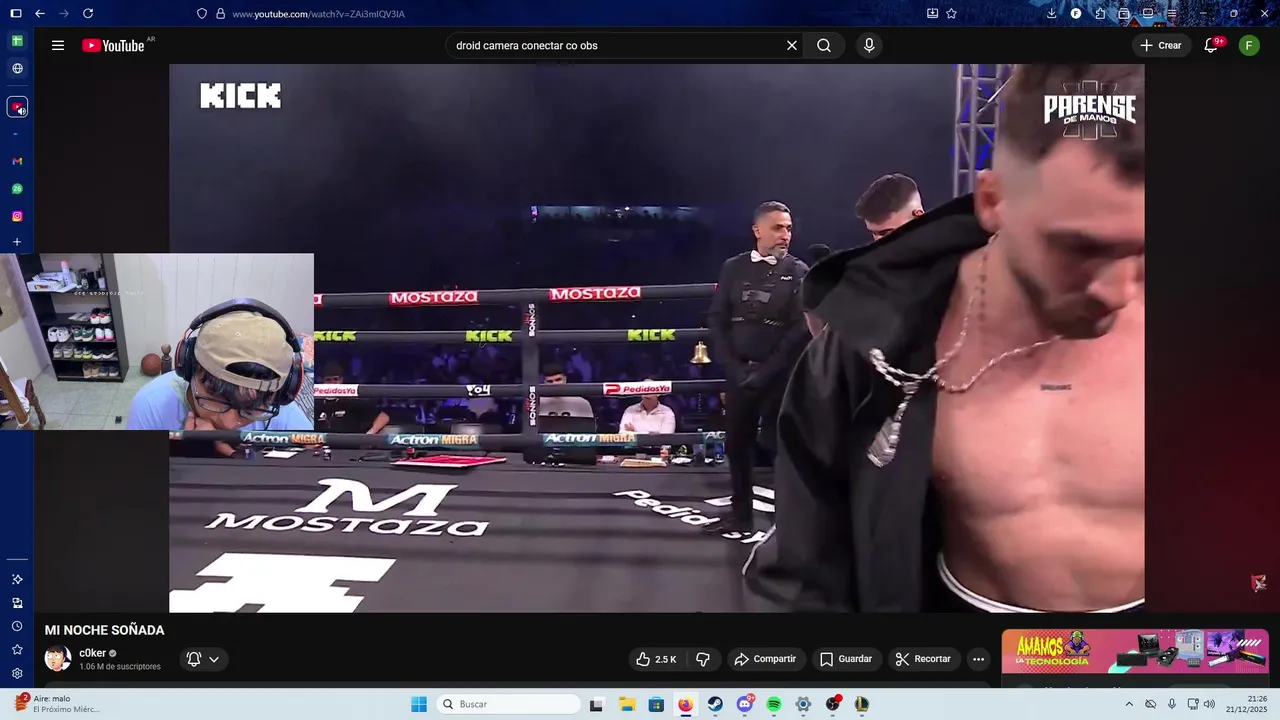
Task: Open the site padlock info icon
Action: pyautogui.click(x=220, y=14)
